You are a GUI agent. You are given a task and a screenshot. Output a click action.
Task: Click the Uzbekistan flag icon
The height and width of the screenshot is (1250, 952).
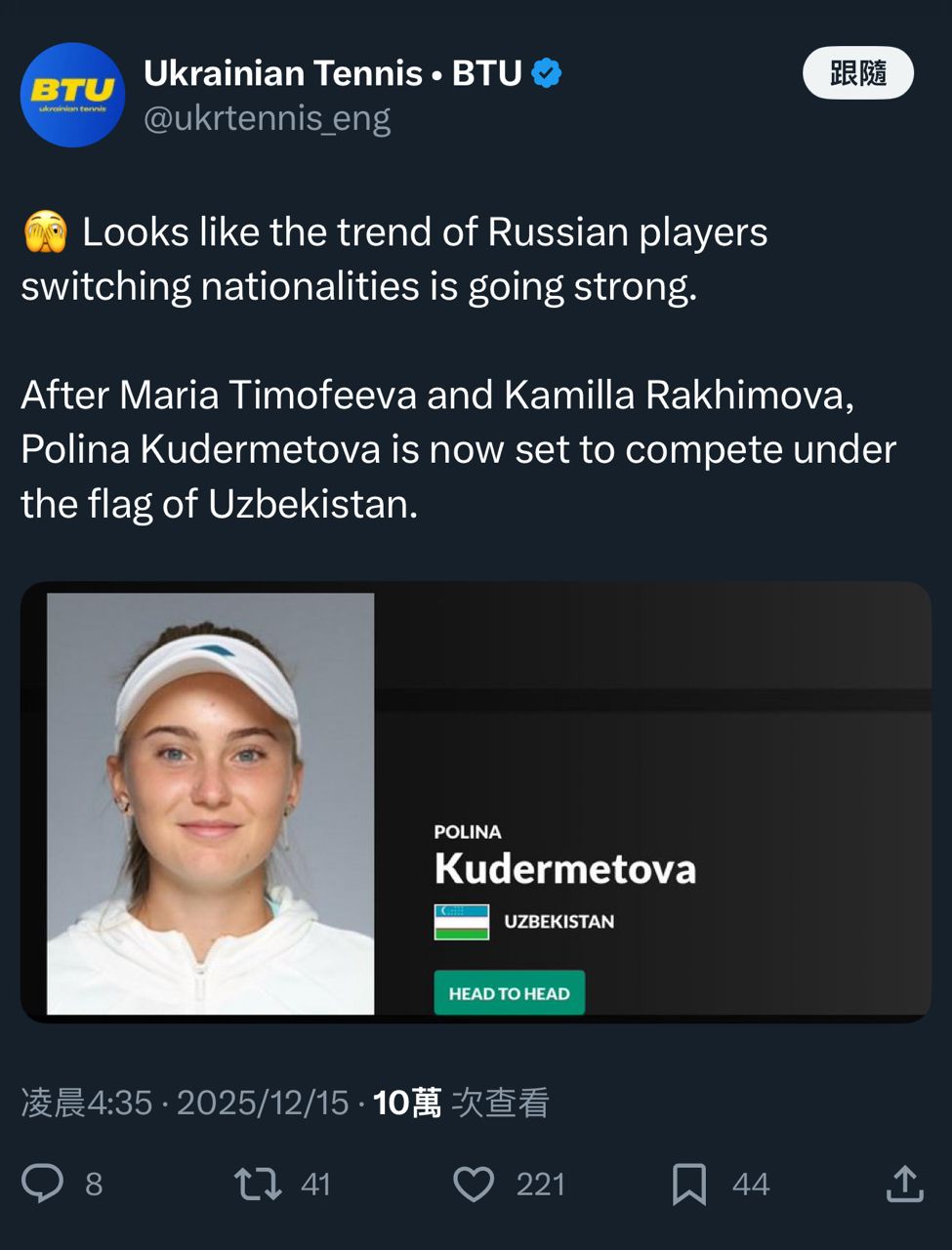click(x=462, y=922)
